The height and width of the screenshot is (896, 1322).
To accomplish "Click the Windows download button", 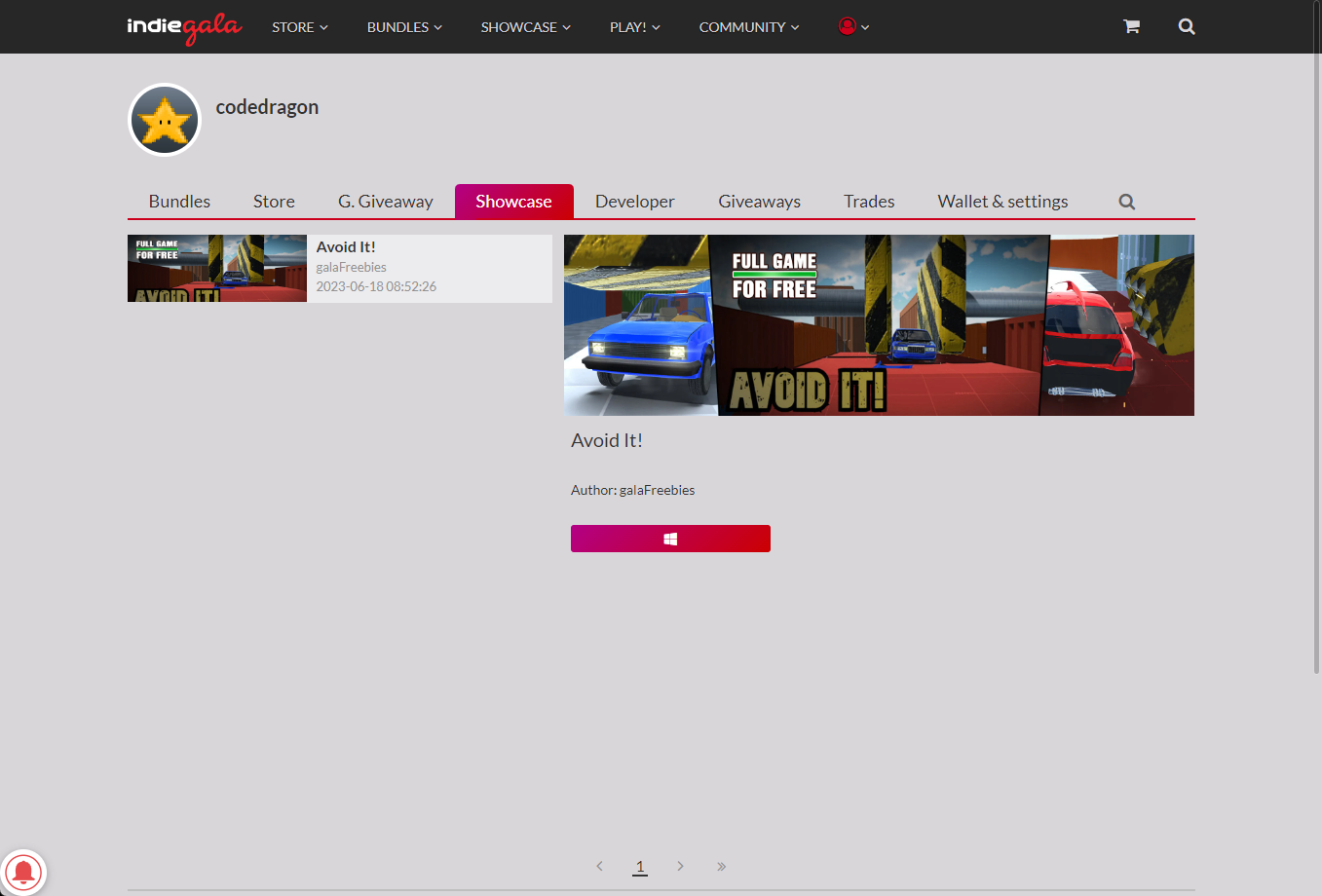I will point(670,539).
